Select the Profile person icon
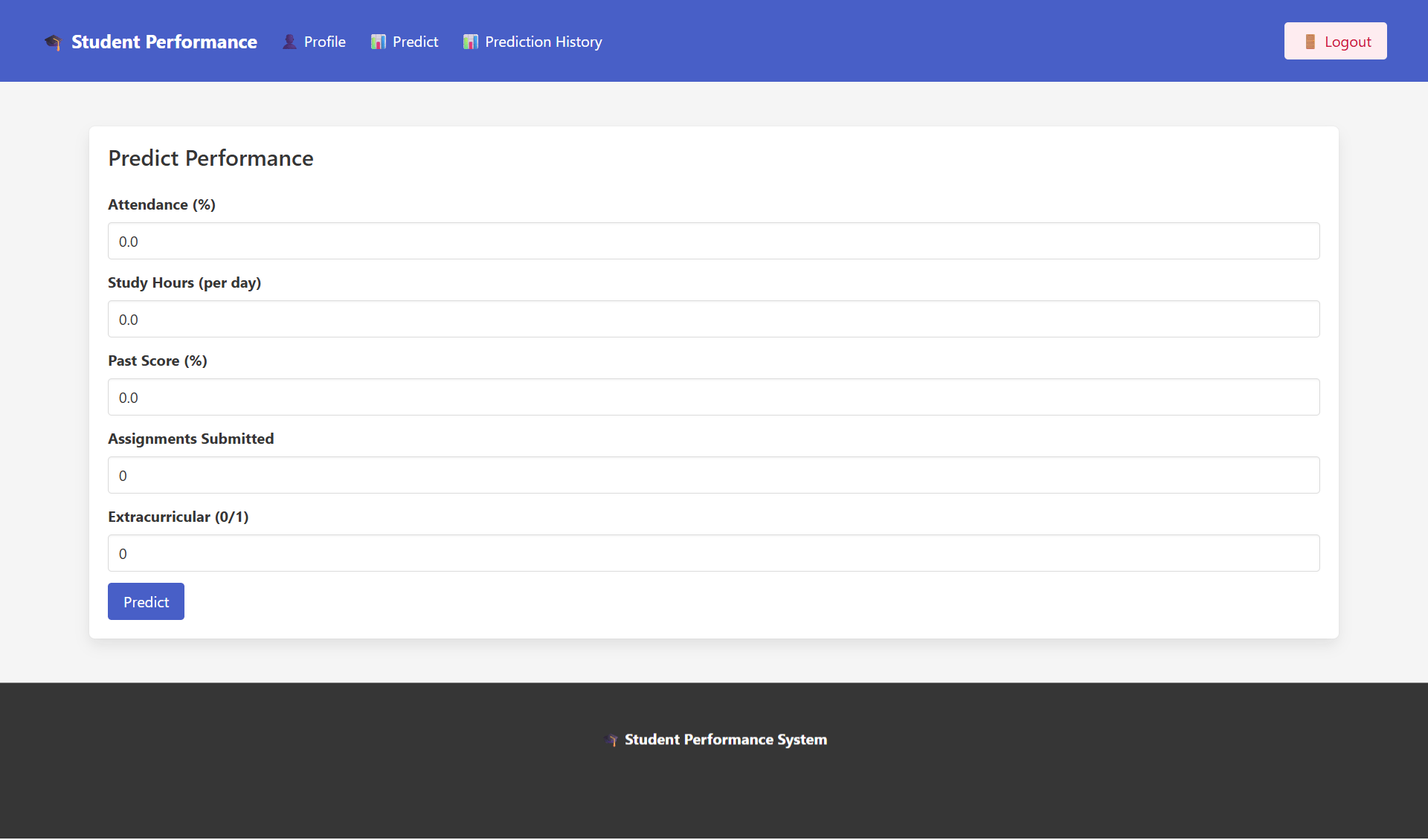This screenshot has height=840, width=1428. [289, 42]
